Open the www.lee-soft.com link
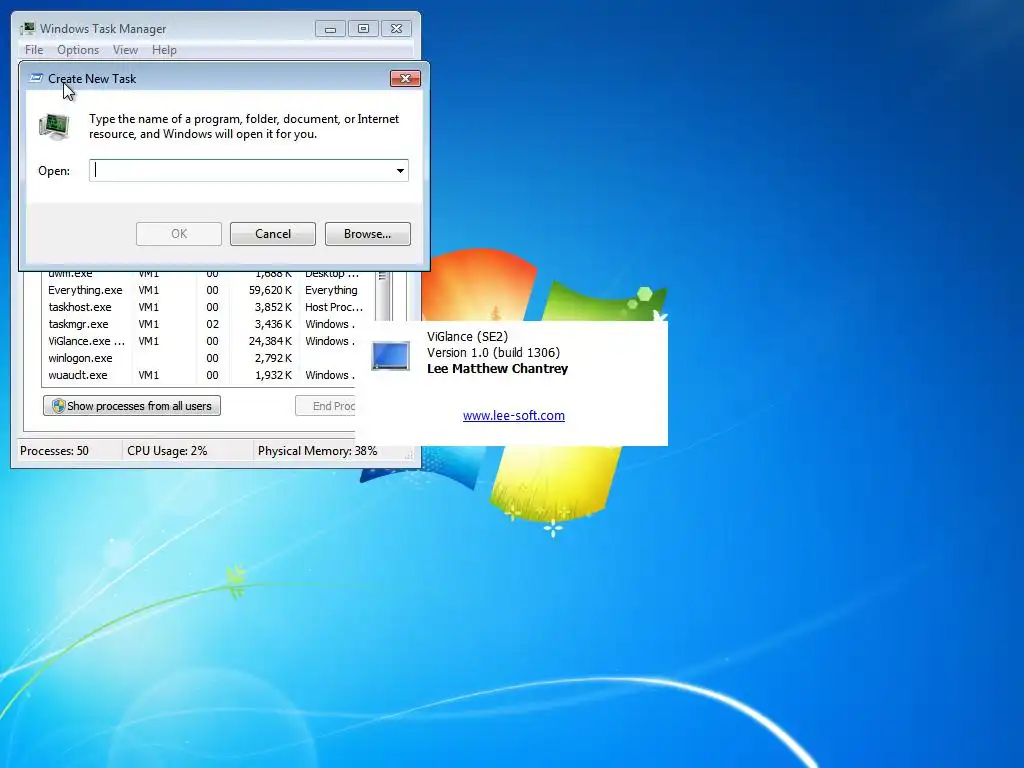Image resolution: width=1024 pixels, height=768 pixels. (x=514, y=415)
